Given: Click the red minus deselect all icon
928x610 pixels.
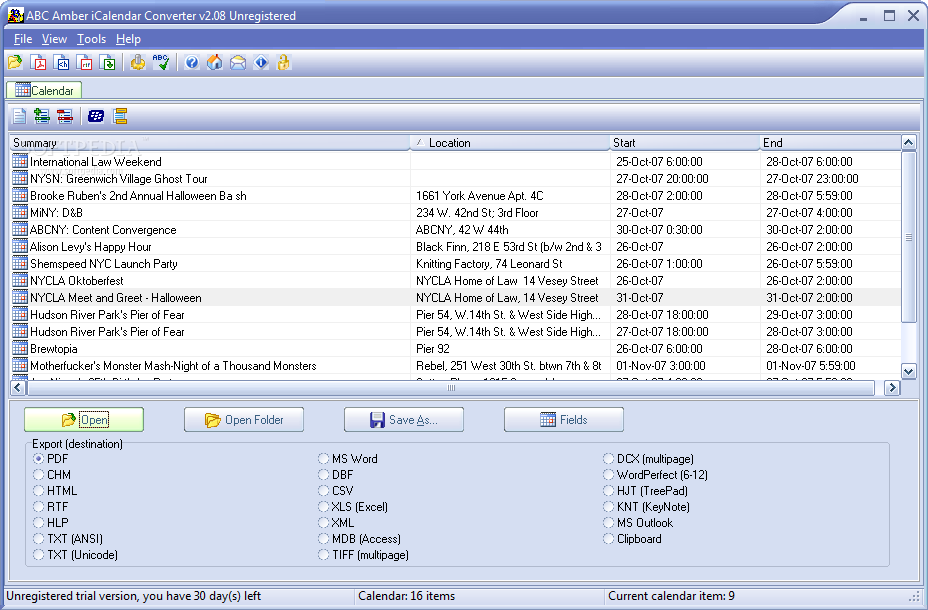Looking at the screenshot, I should (65, 116).
